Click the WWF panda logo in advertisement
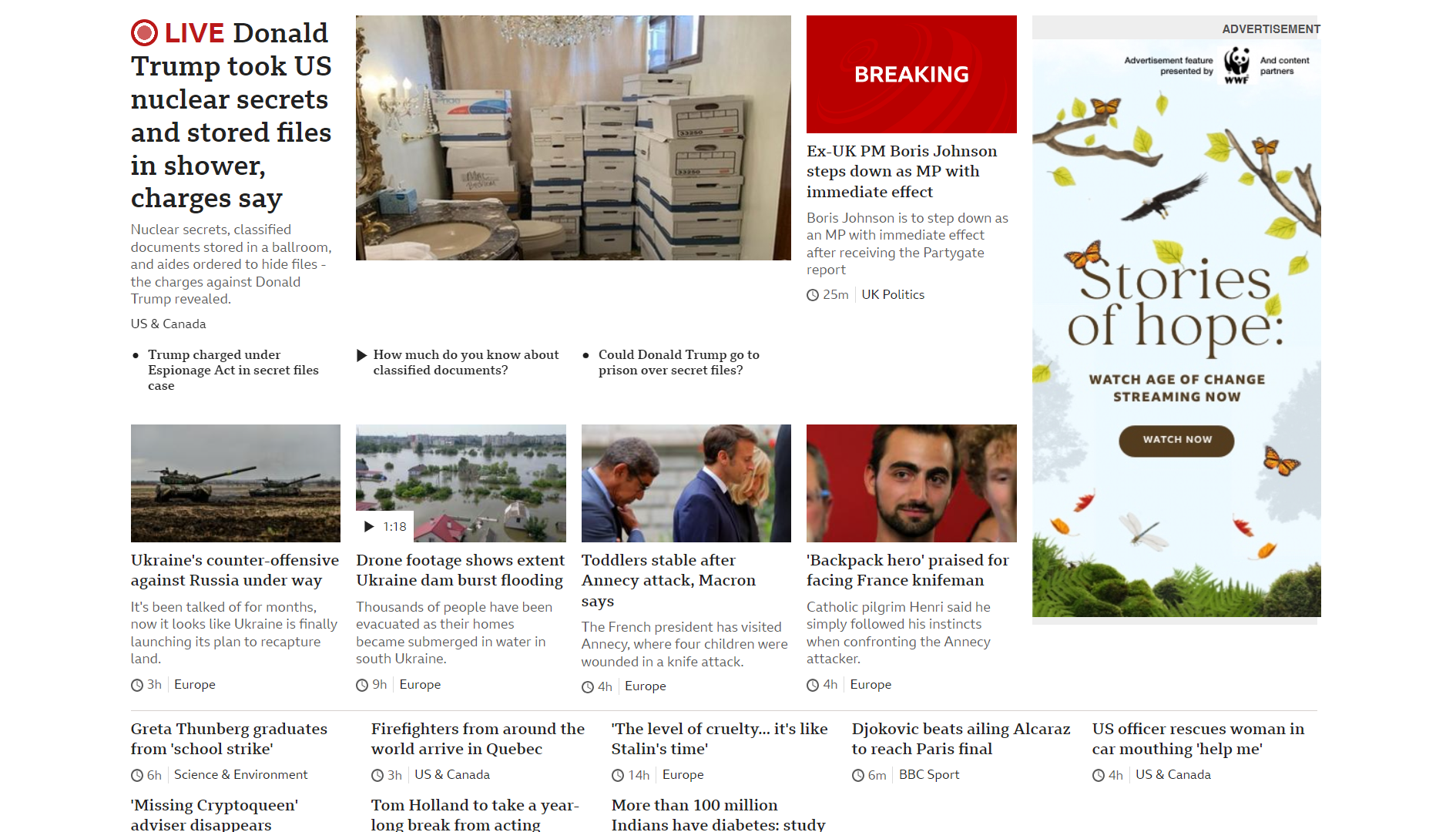Viewport: 1456px width, 832px height. [1236, 65]
